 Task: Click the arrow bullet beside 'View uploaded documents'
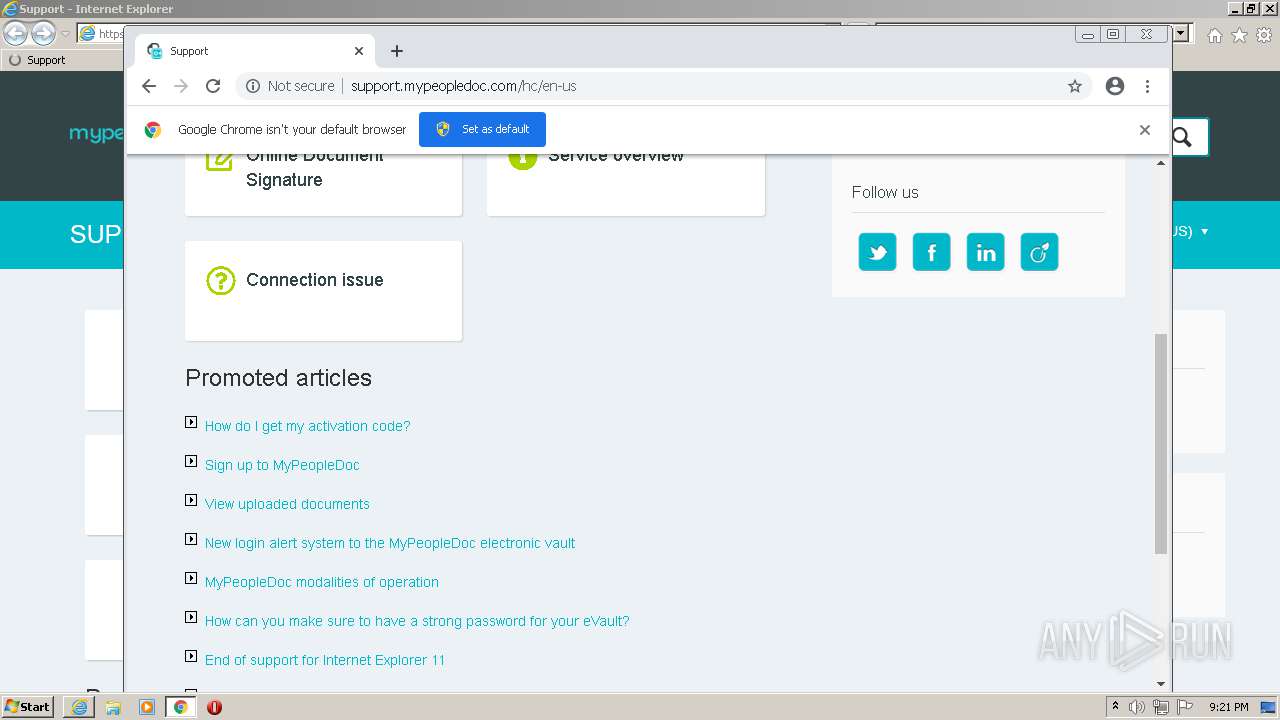click(x=191, y=500)
